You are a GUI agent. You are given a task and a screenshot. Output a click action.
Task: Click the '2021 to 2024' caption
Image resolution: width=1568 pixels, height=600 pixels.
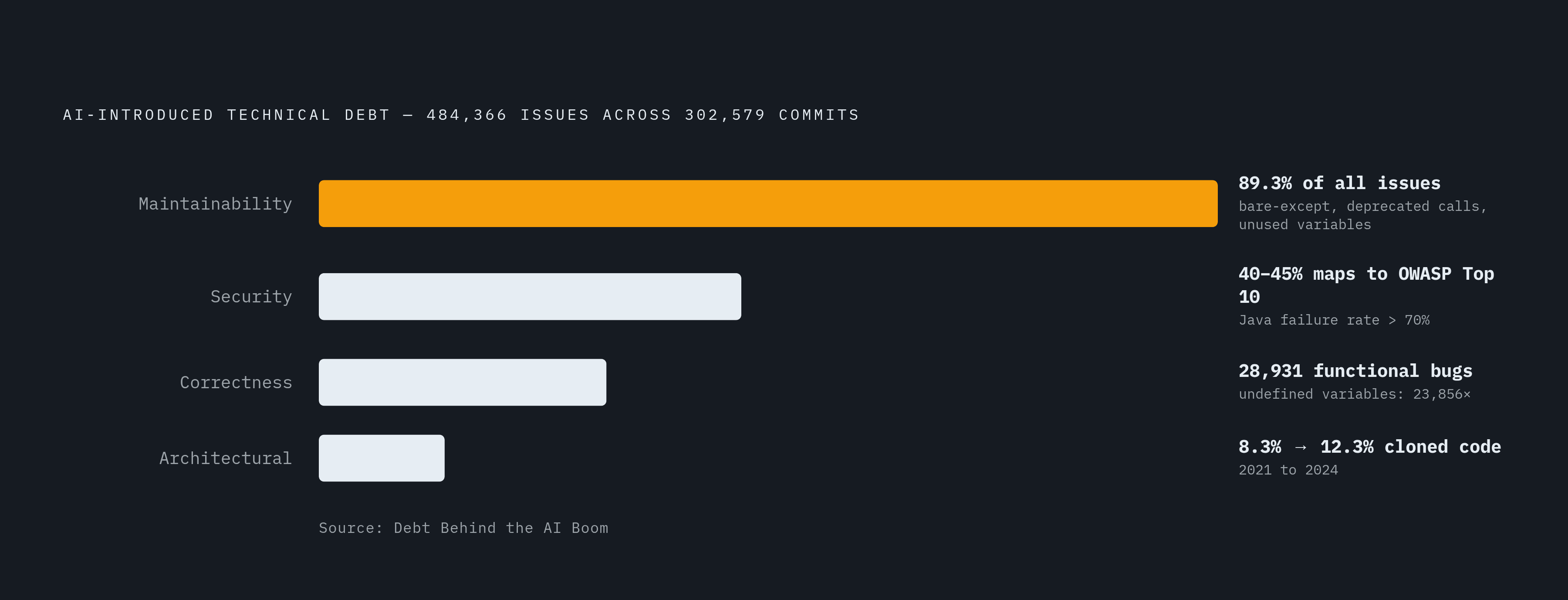[x=1289, y=470]
